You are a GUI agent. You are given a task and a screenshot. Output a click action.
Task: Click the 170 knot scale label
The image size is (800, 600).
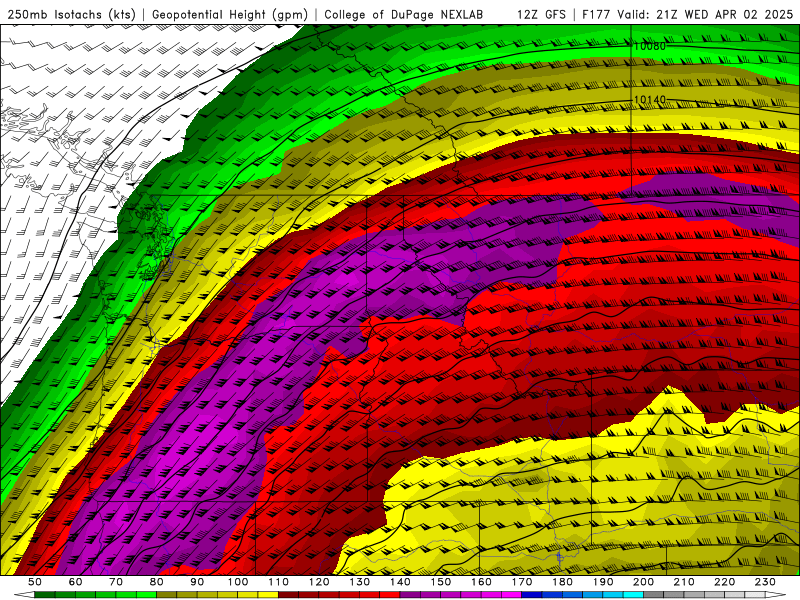pyautogui.click(x=522, y=582)
